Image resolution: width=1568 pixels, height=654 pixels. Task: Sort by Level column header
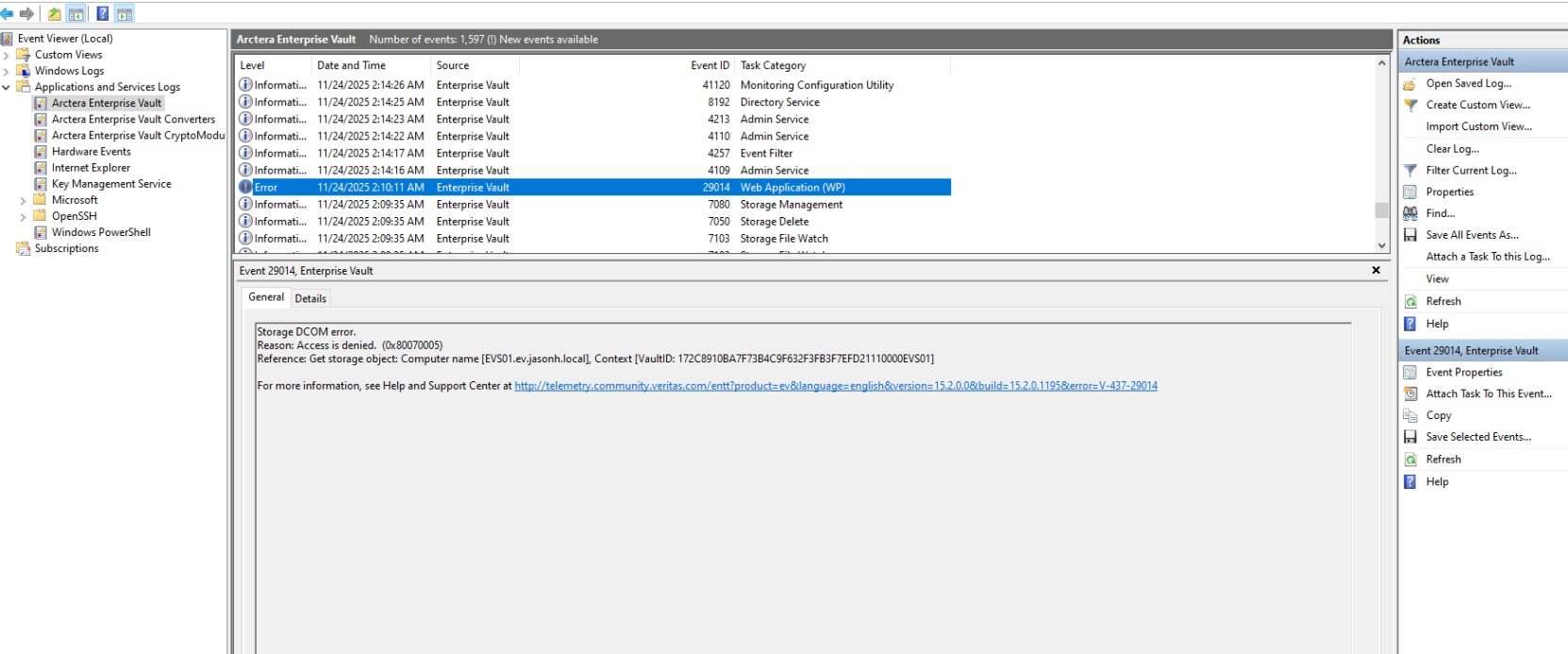[x=274, y=65]
